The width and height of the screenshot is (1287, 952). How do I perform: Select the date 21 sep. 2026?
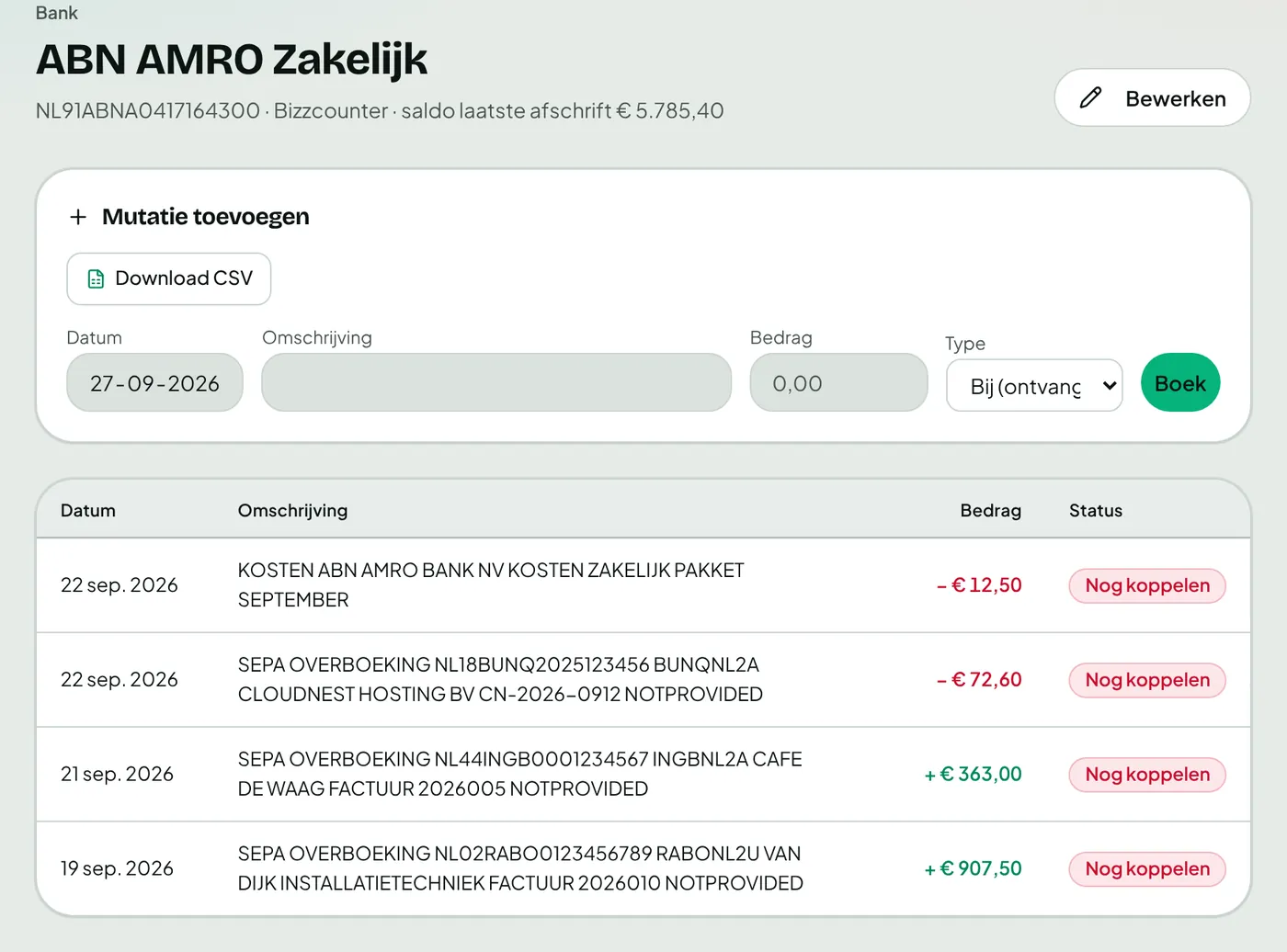pyautogui.click(x=117, y=775)
